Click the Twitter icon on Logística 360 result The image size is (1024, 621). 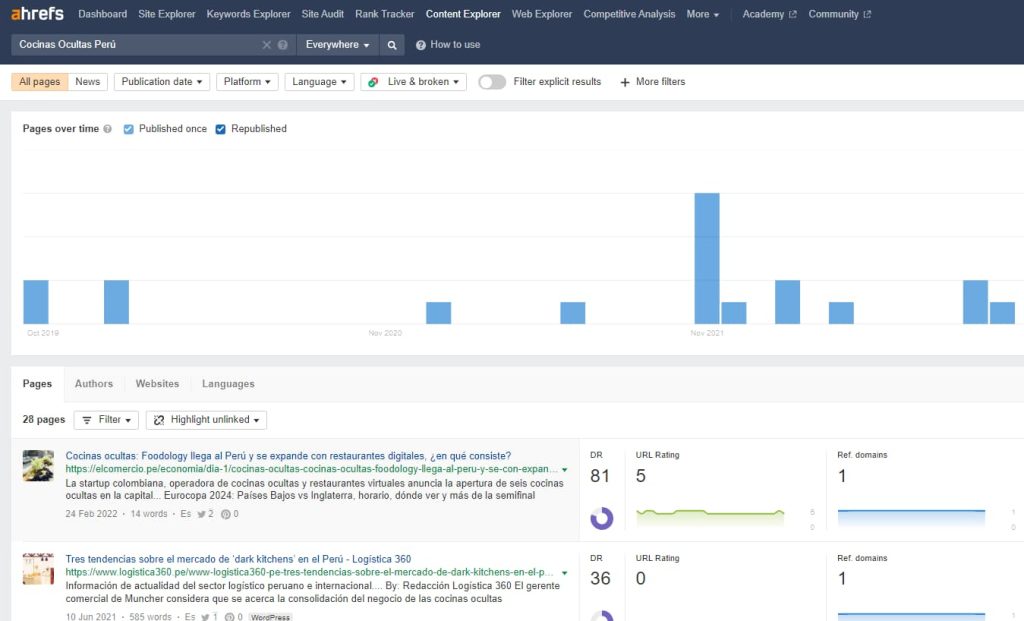[x=205, y=617]
